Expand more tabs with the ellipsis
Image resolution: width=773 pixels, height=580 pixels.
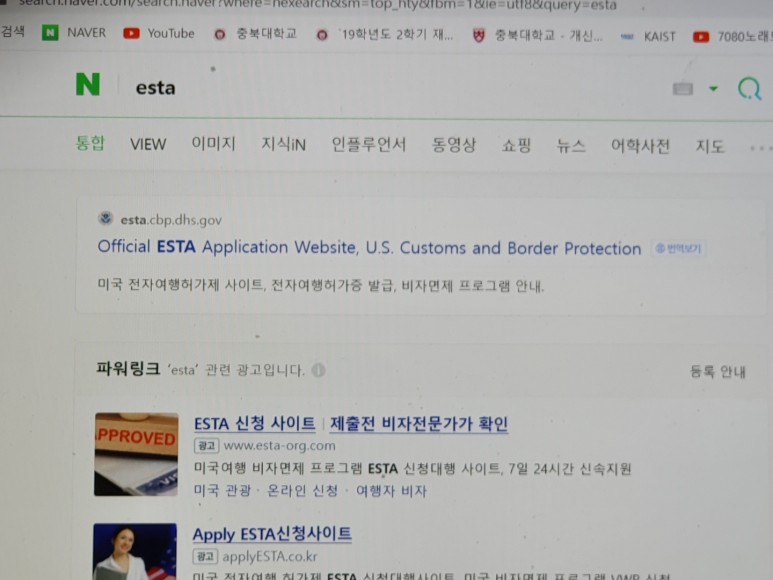(759, 148)
